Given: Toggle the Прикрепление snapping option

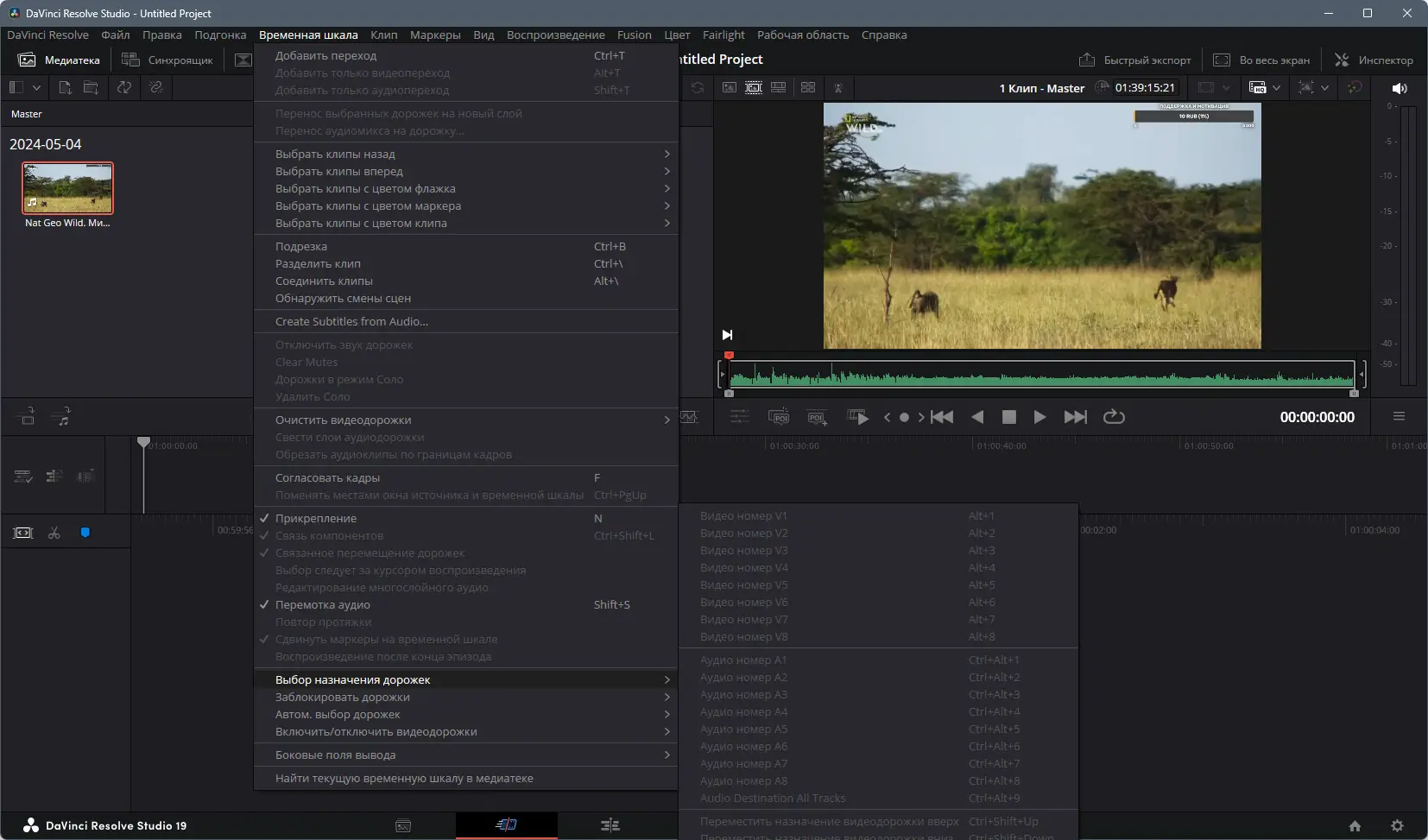Looking at the screenshot, I should [316, 518].
